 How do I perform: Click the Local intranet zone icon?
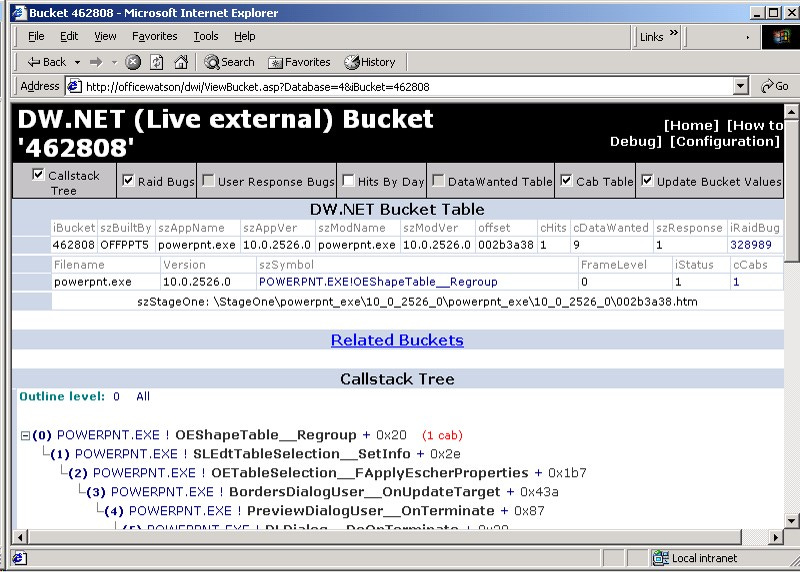[x=661, y=558]
